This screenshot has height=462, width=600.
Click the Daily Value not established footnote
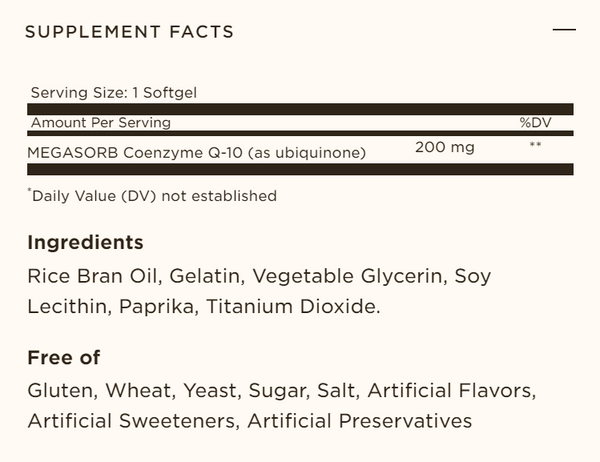pos(152,196)
